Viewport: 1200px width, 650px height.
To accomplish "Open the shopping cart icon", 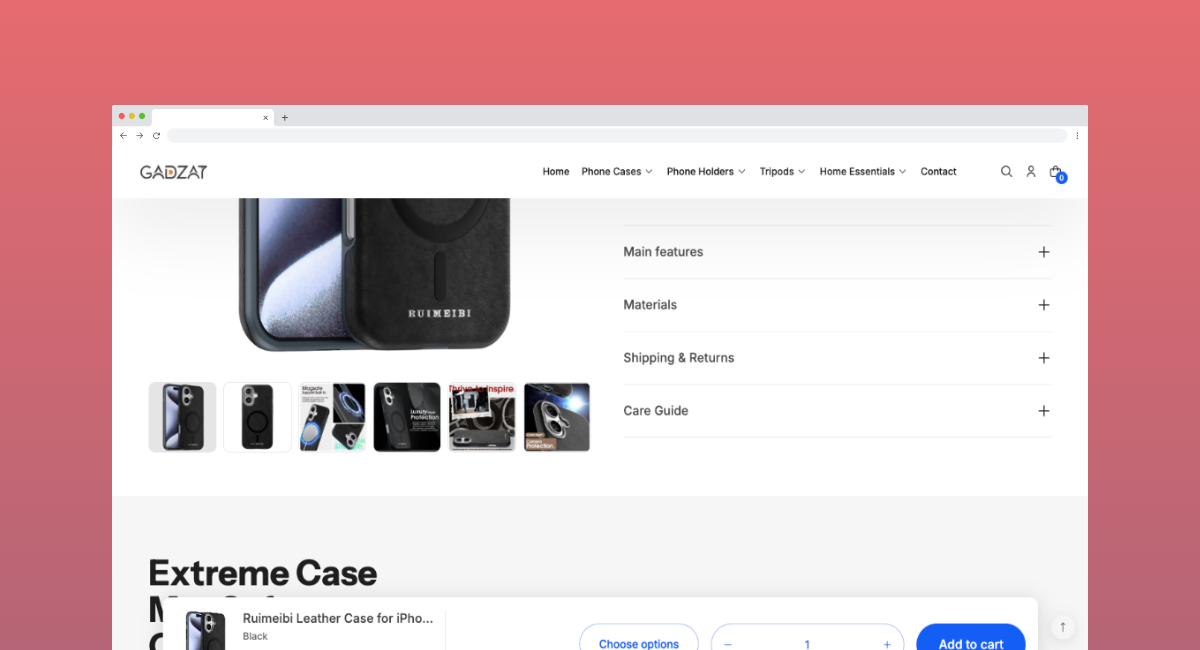I will (x=1055, y=171).
